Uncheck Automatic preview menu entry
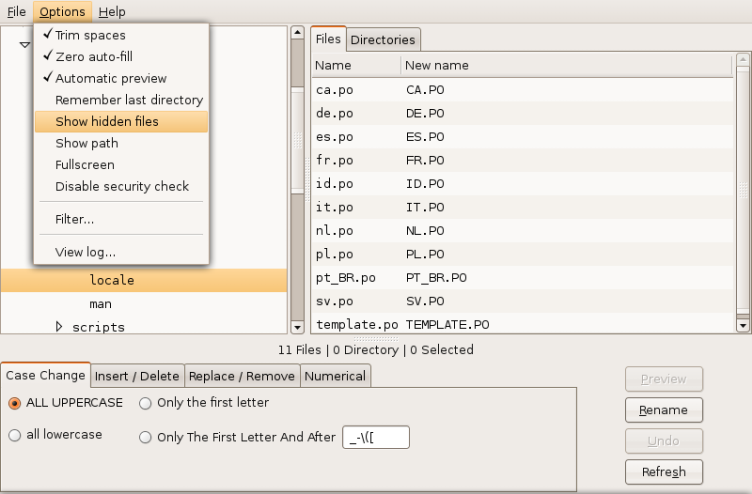 point(110,78)
